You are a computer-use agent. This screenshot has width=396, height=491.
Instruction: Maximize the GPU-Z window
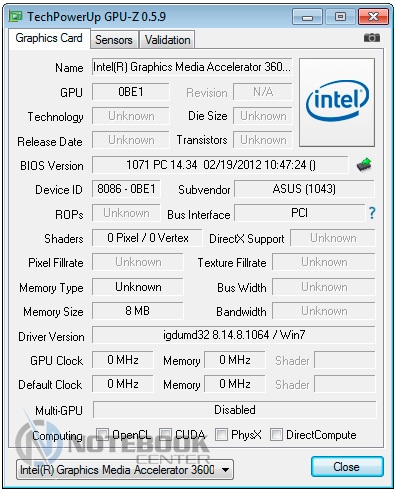340,17
